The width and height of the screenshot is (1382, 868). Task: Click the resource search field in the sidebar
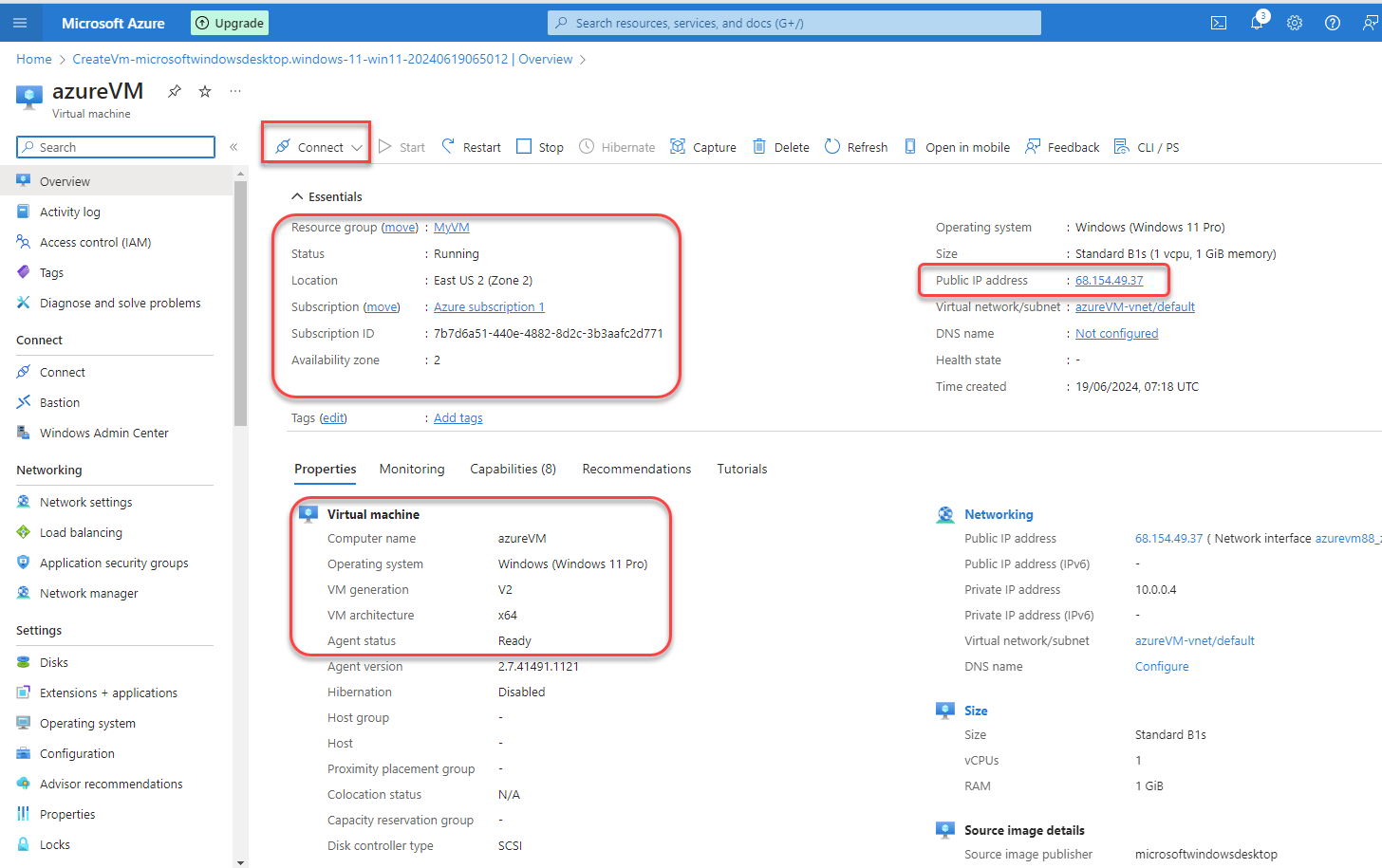coord(115,147)
